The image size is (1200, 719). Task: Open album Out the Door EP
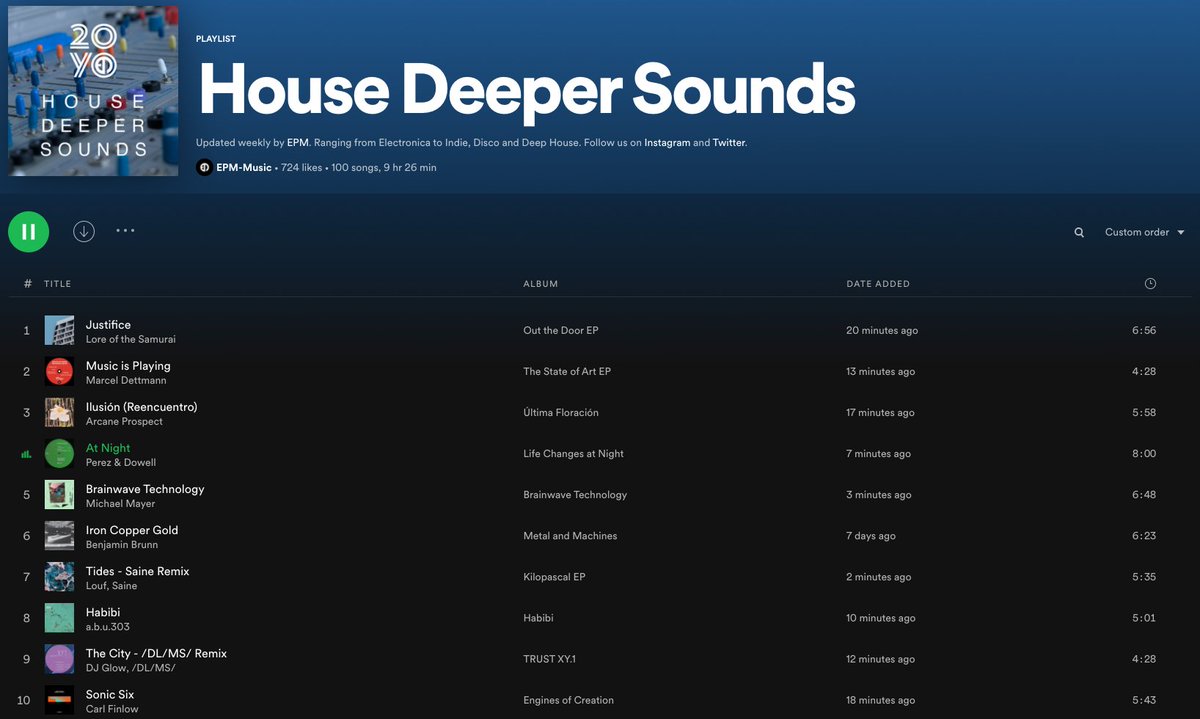[x=561, y=331]
